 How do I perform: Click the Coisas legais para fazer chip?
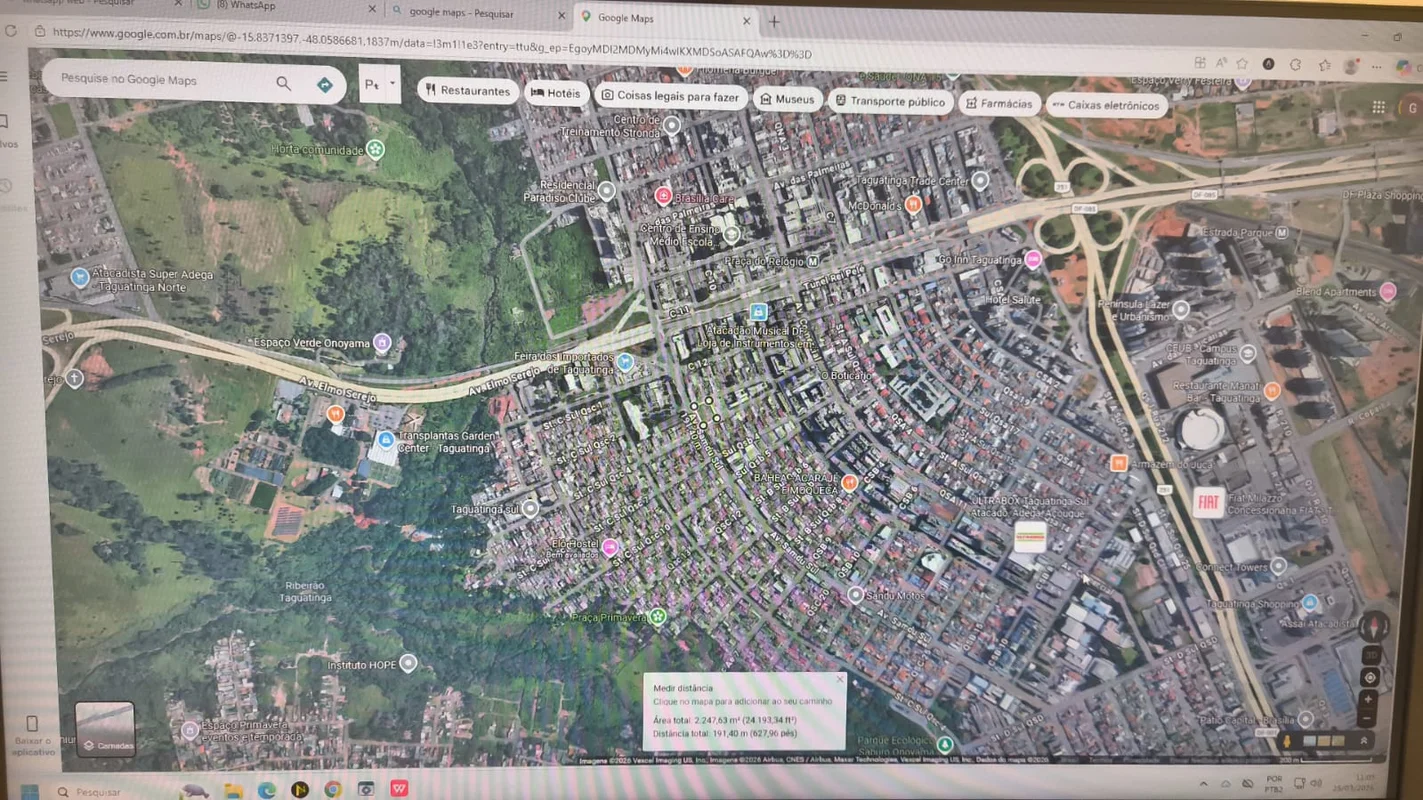coord(670,97)
